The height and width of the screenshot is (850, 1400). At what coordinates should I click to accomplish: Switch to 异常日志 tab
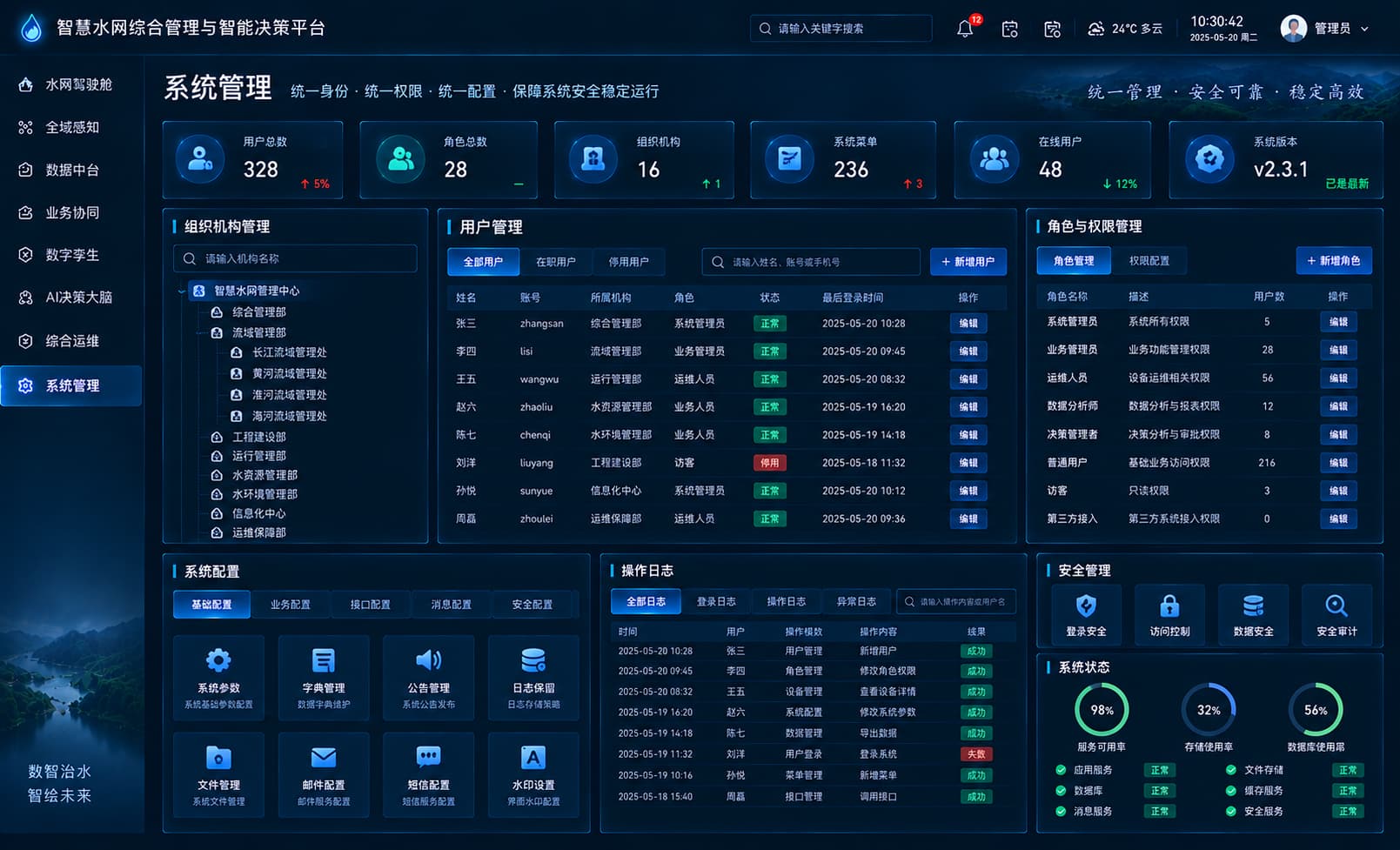point(856,601)
